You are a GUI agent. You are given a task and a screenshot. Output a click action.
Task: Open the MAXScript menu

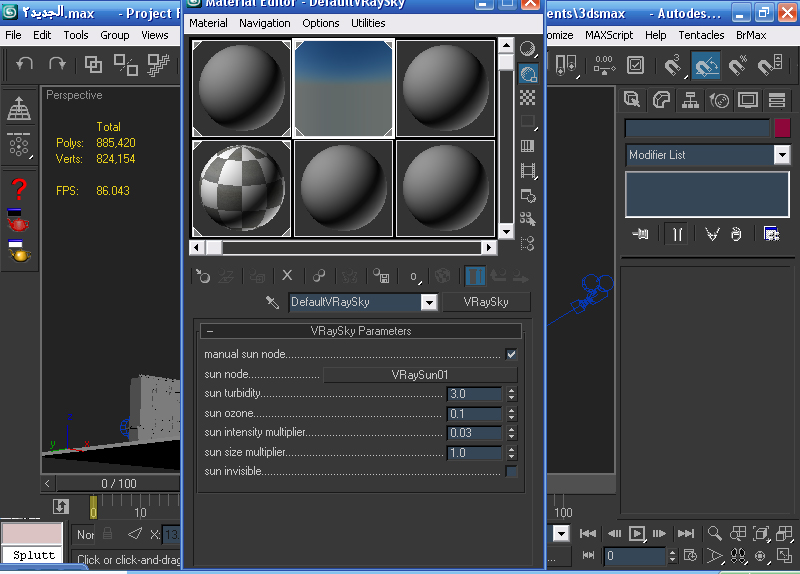609,35
